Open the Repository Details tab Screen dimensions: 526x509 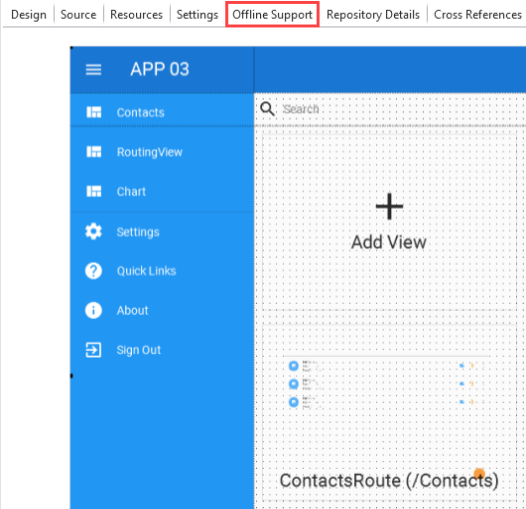click(373, 15)
